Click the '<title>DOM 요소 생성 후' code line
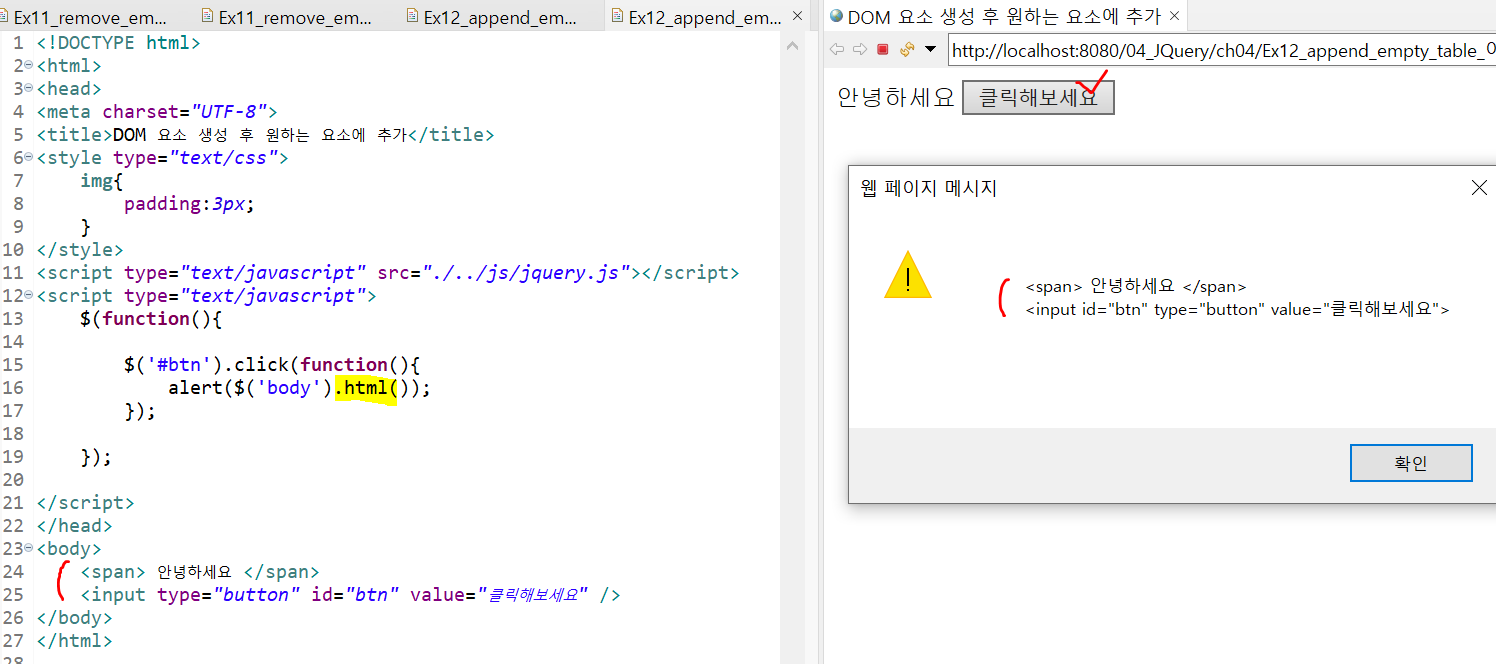This screenshot has width=1496, height=664. click(x=265, y=135)
